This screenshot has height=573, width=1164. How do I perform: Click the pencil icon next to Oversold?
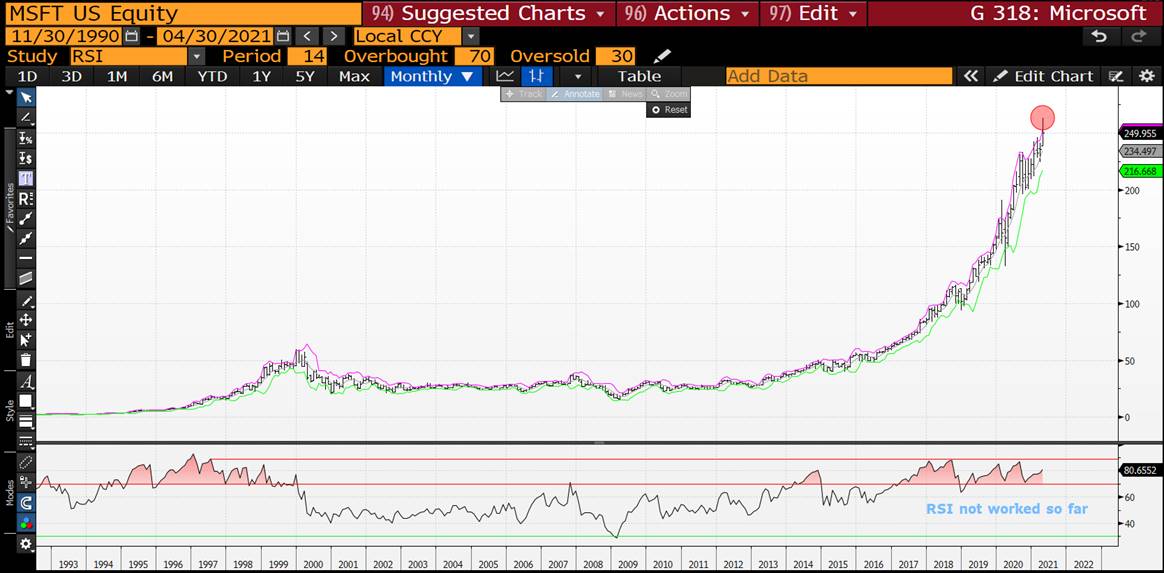[661, 56]
